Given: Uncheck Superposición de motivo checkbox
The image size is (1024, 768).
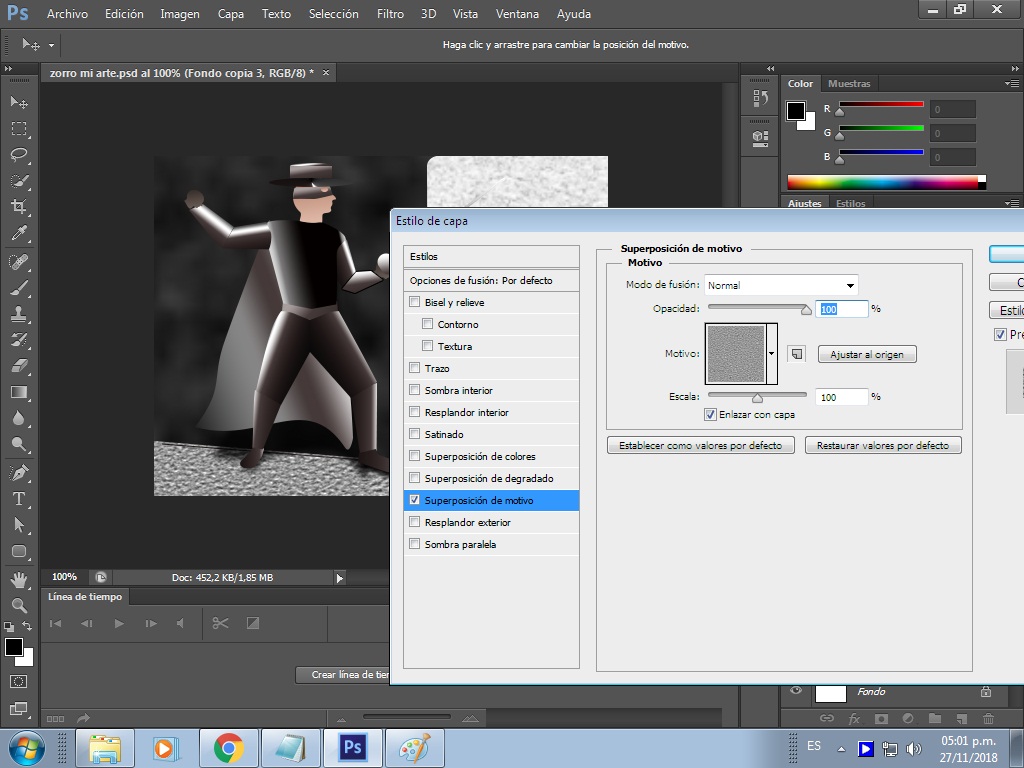Looking at the screenshot, I should tap(414, 500).
